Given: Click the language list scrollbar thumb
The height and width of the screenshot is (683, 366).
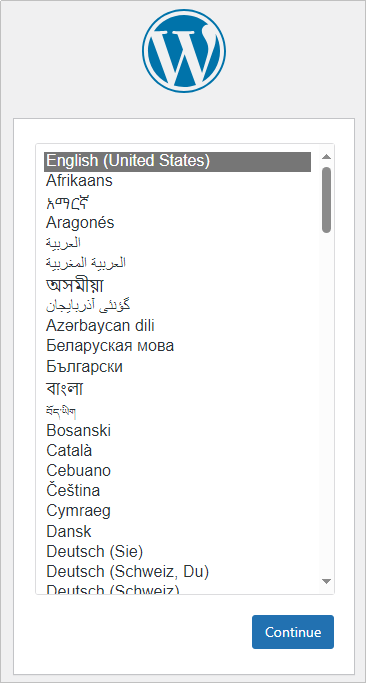Looking at the screenshot, I should (x=326, y=199).
